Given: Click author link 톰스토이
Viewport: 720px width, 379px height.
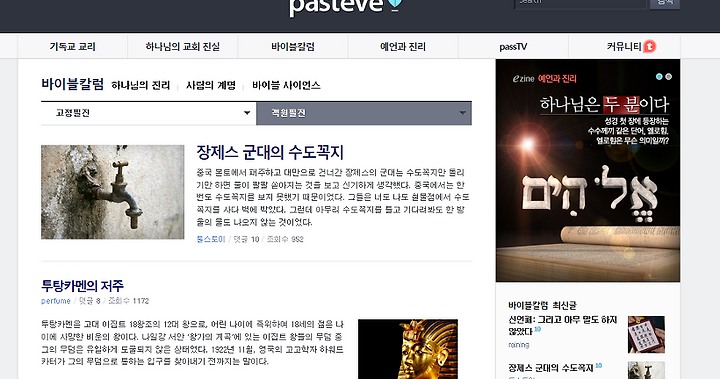Looking at the screenshot, I should click(x=211, y=239).
